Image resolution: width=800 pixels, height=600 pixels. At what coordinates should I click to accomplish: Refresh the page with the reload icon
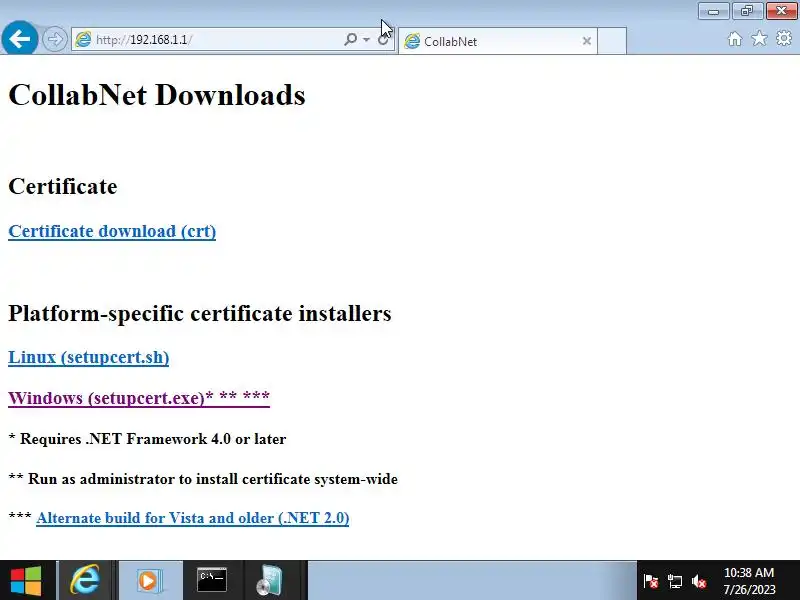coord(383,40)
